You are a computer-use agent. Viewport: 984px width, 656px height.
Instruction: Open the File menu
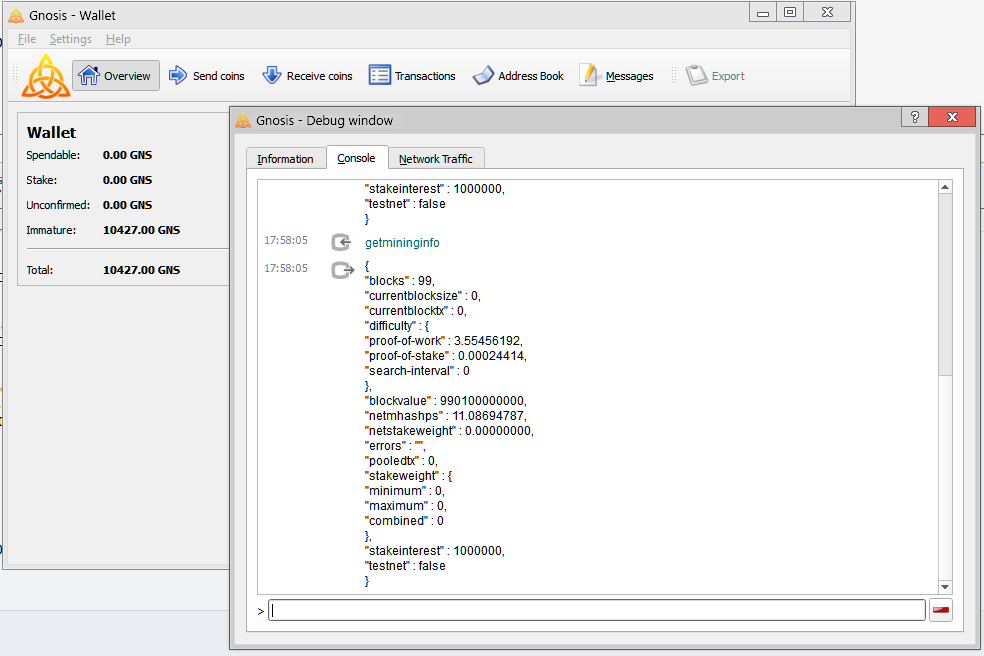click(x=26, y=39)
